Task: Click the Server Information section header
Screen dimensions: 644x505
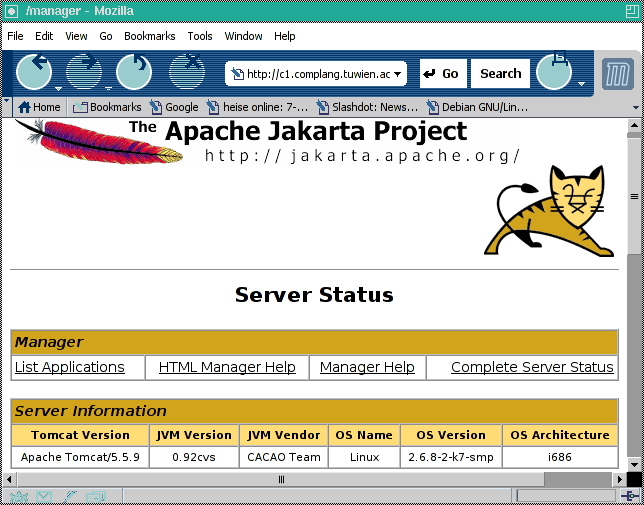Action: coord(315,411)
